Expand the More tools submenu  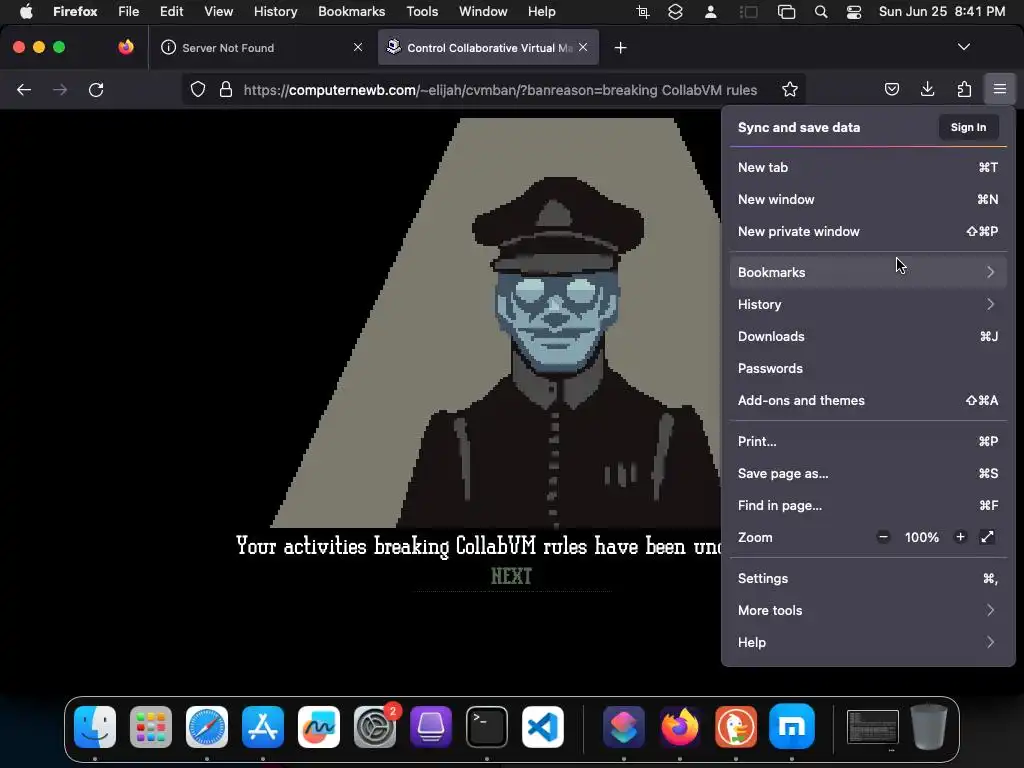(868, 611)
